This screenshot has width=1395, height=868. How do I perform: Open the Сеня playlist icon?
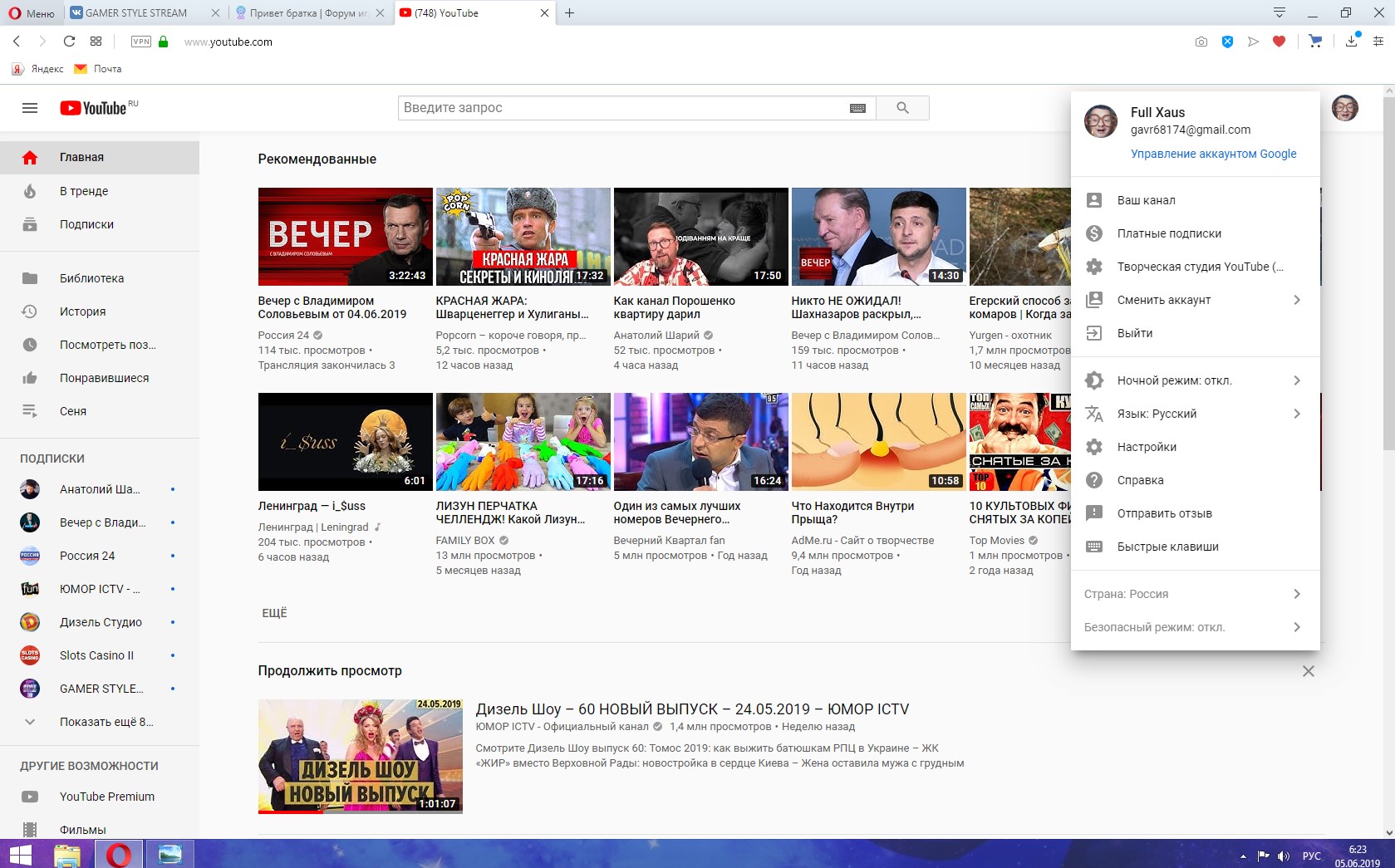(30, 411)
